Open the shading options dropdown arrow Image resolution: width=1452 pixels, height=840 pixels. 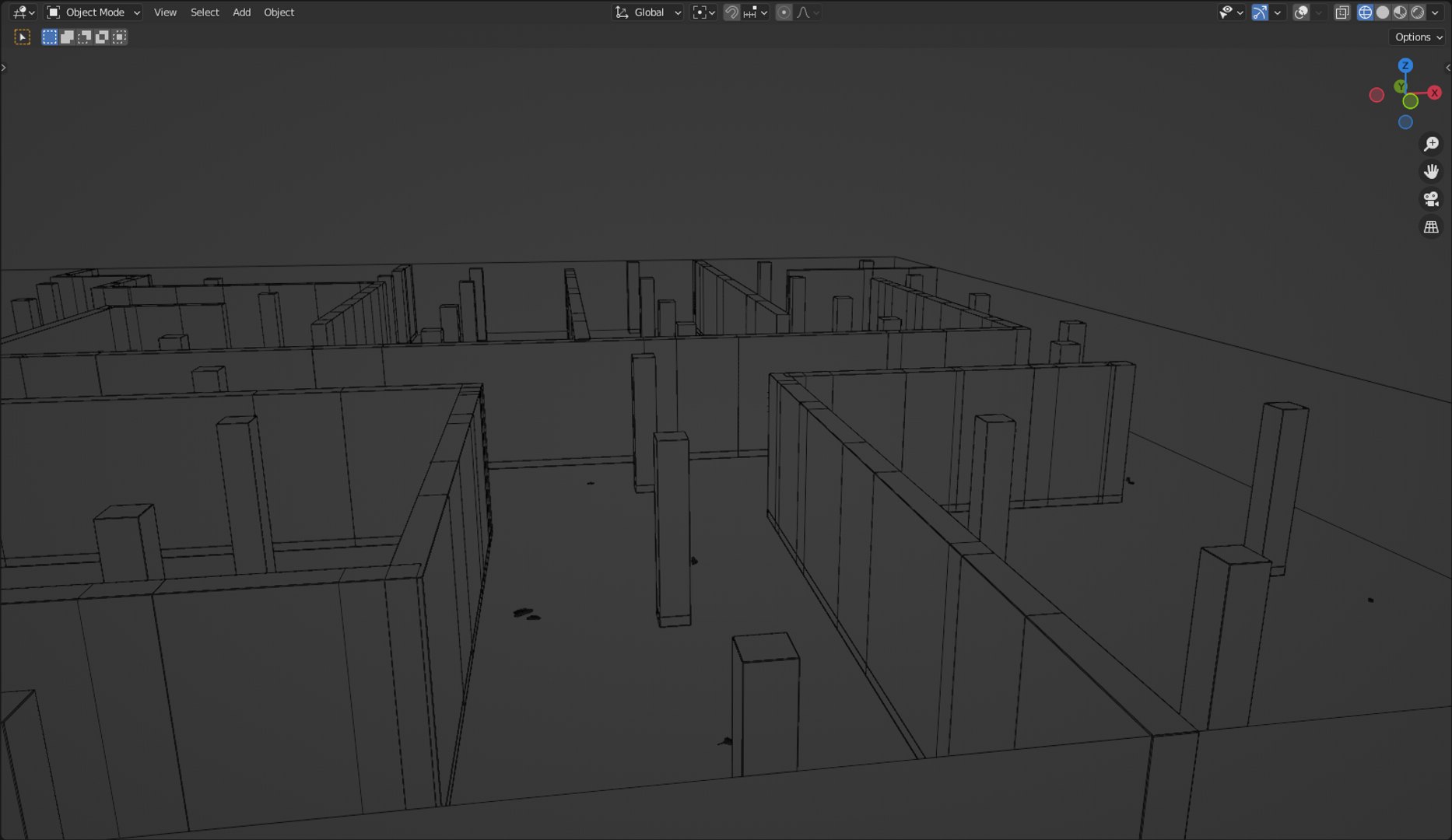(x=1435, y=12)
